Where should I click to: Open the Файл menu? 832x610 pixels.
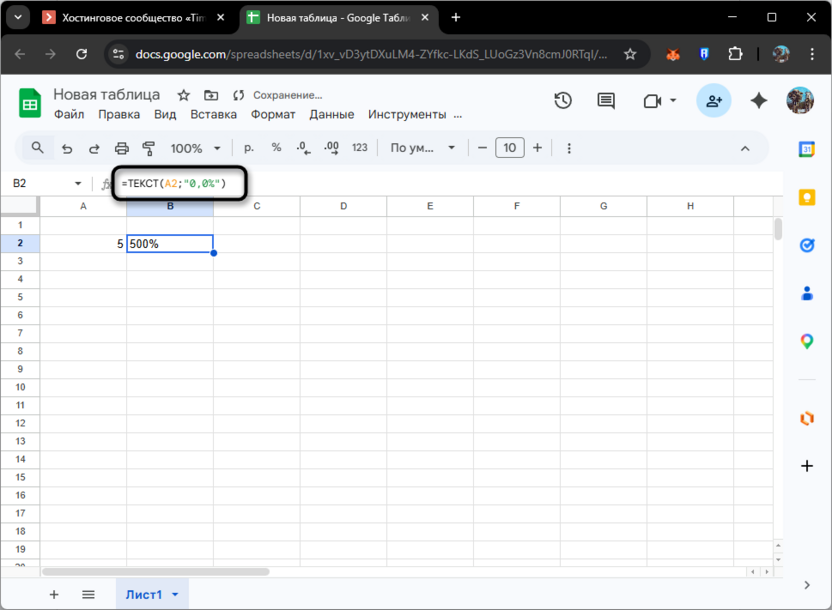(69, 115)
